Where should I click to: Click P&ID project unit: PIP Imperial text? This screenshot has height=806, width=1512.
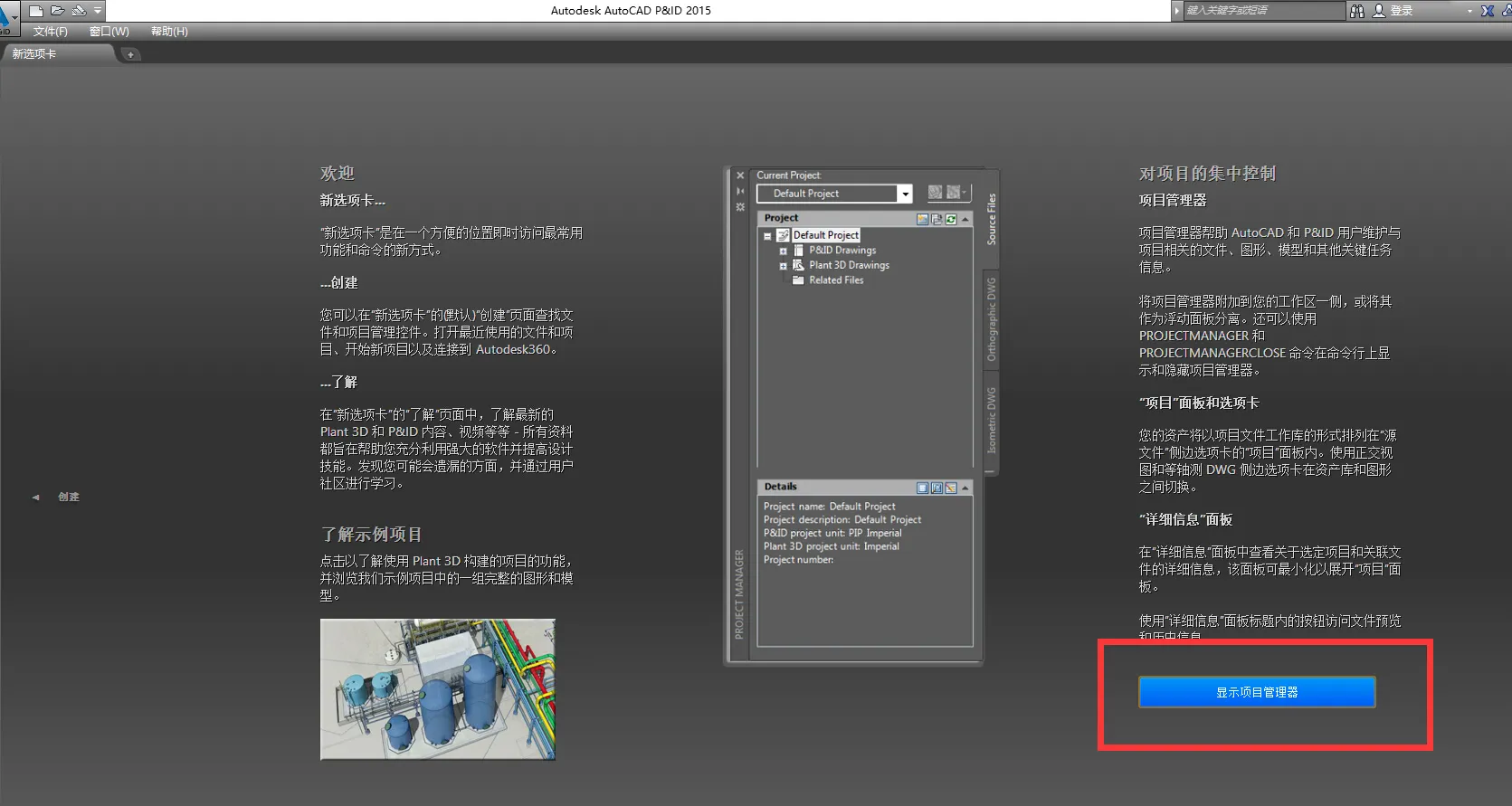832,533
